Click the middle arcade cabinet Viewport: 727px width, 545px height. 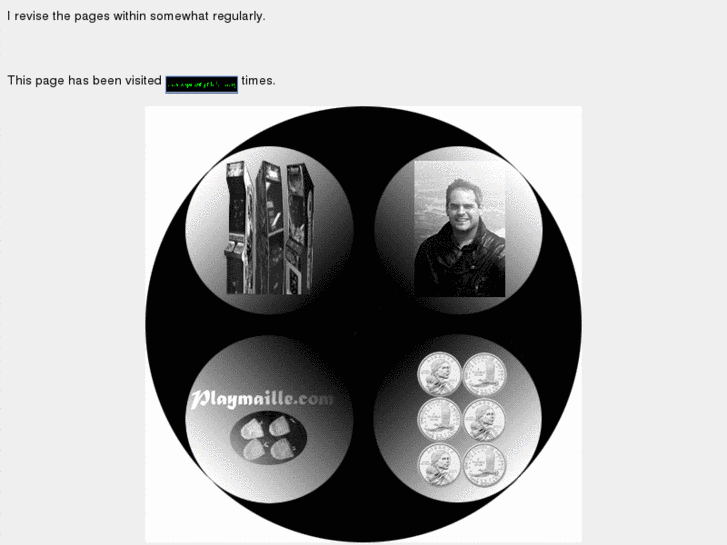pyautogui.click(x=270, y=228)
